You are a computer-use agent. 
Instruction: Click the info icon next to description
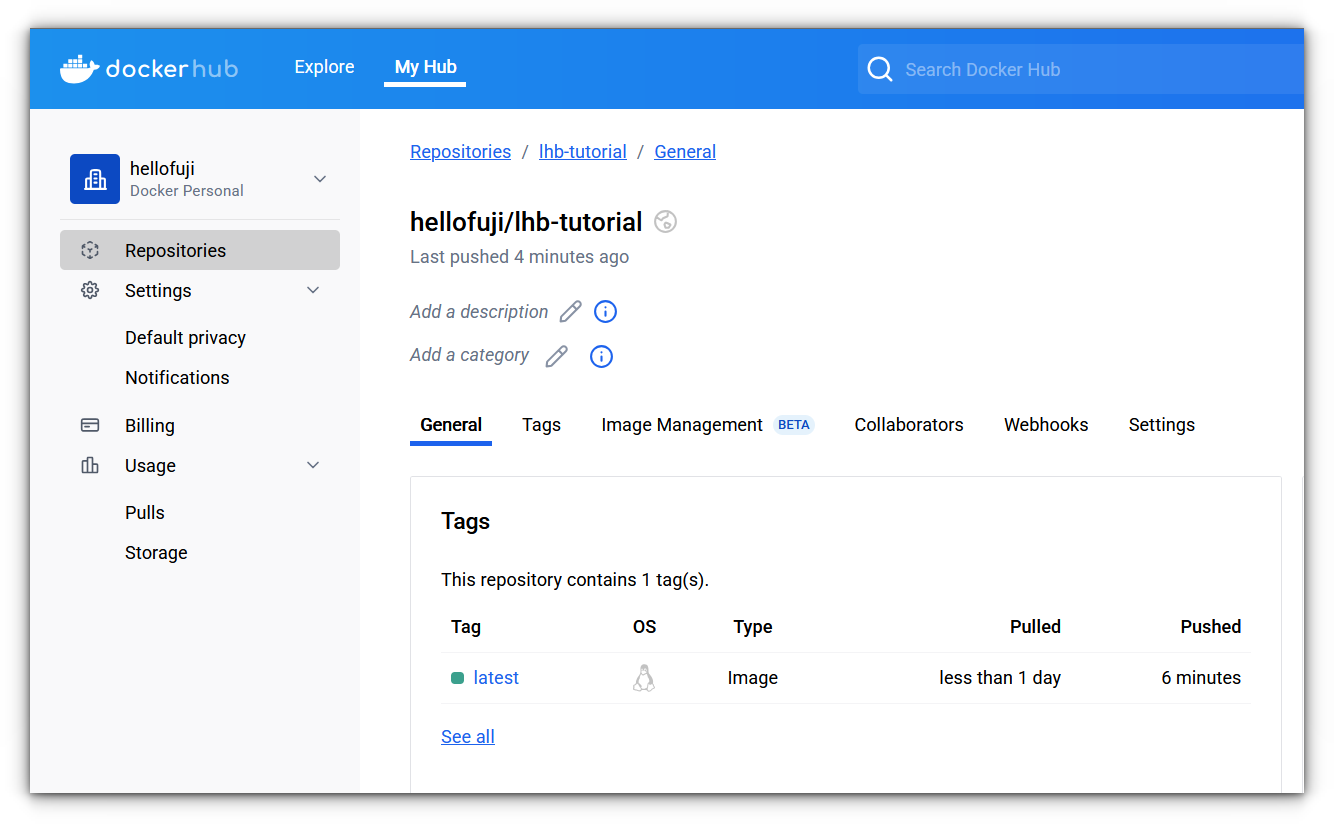coord(605,312)
